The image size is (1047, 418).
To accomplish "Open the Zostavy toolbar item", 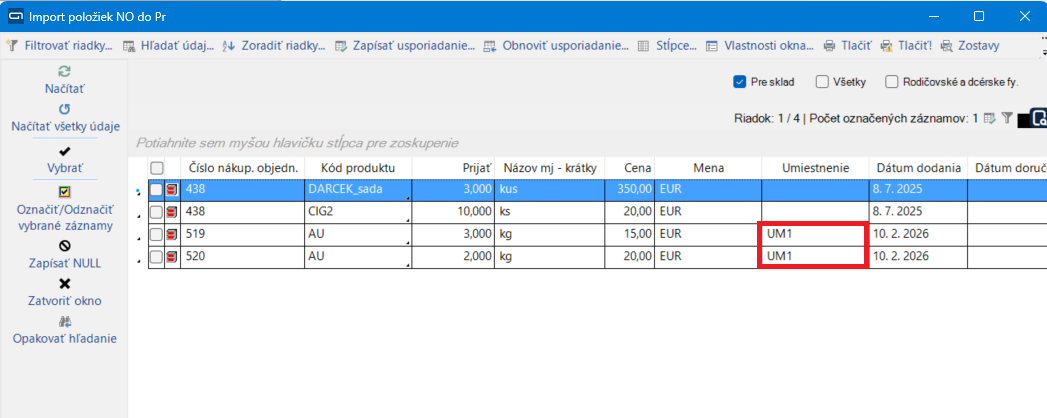I will [978, 45].
